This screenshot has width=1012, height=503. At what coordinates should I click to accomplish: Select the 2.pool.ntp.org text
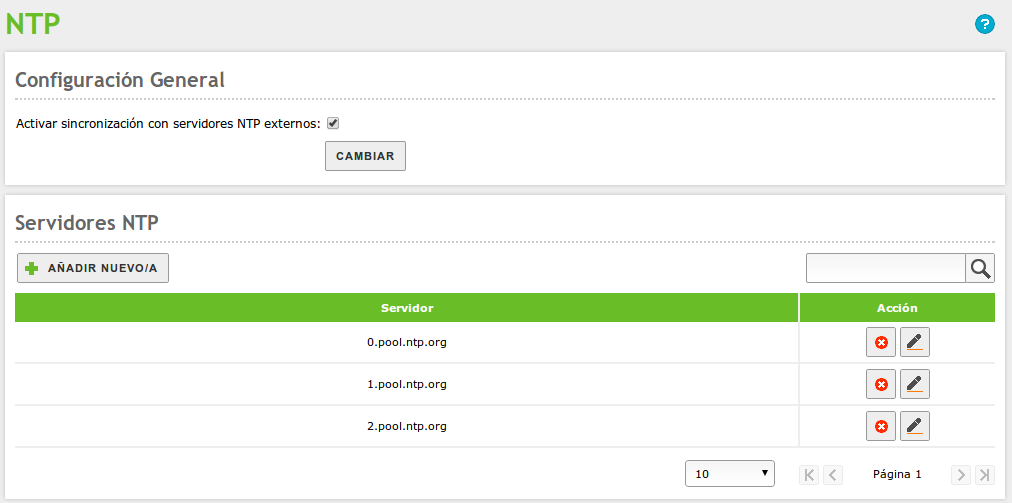coord(407,426)
